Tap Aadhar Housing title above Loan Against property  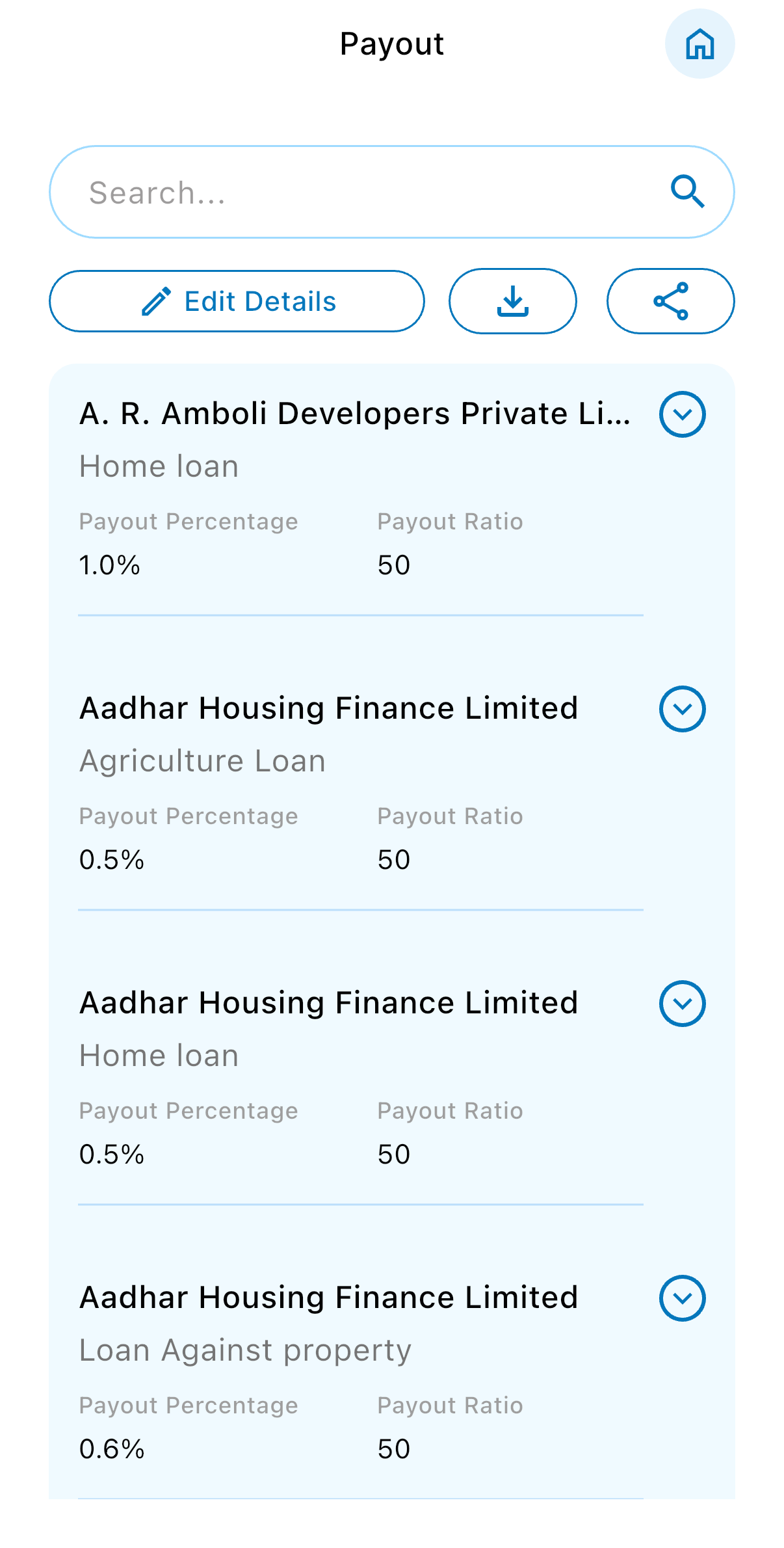coord(328,1298)
